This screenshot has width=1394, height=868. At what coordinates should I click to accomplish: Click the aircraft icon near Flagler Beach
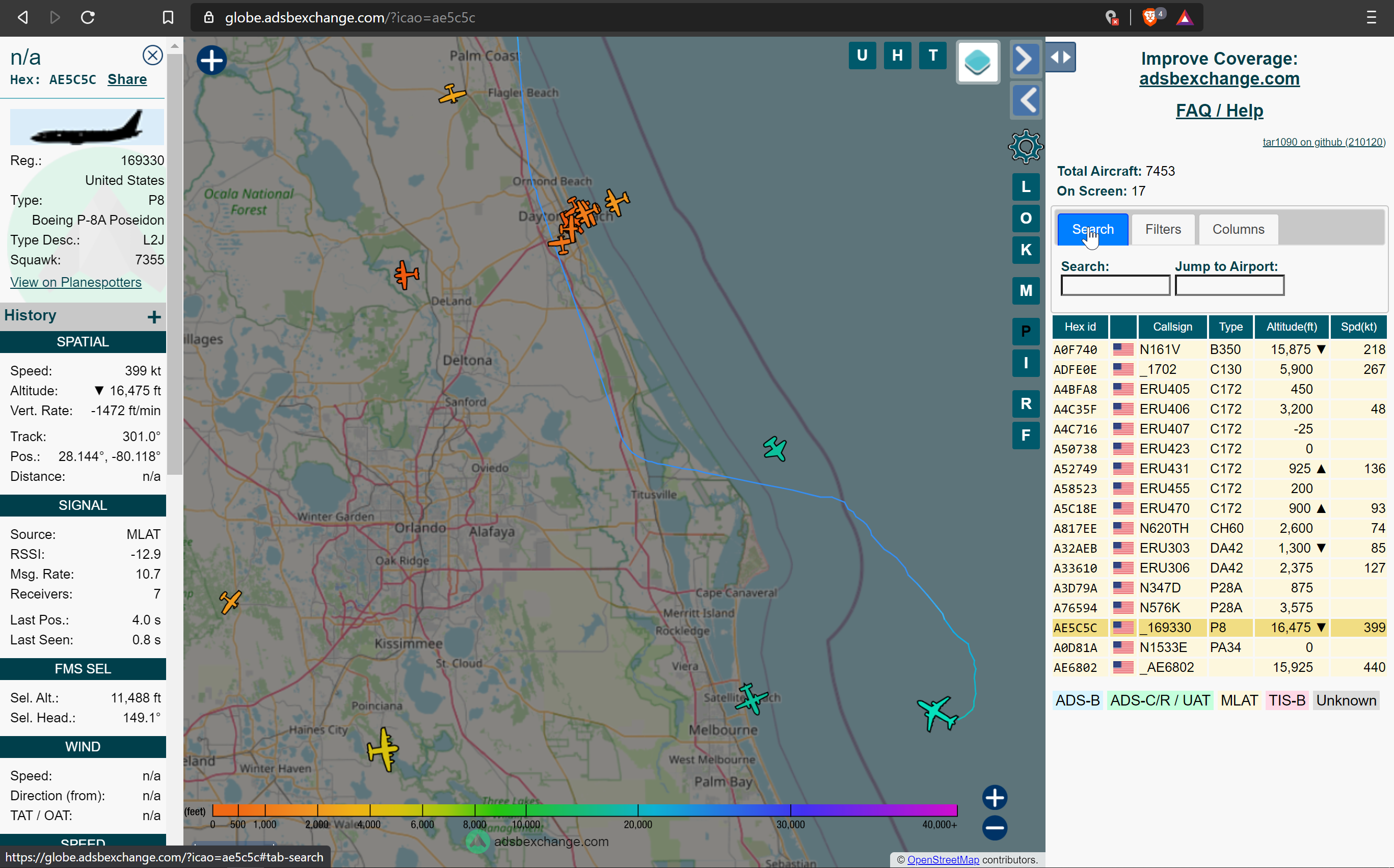452,94
